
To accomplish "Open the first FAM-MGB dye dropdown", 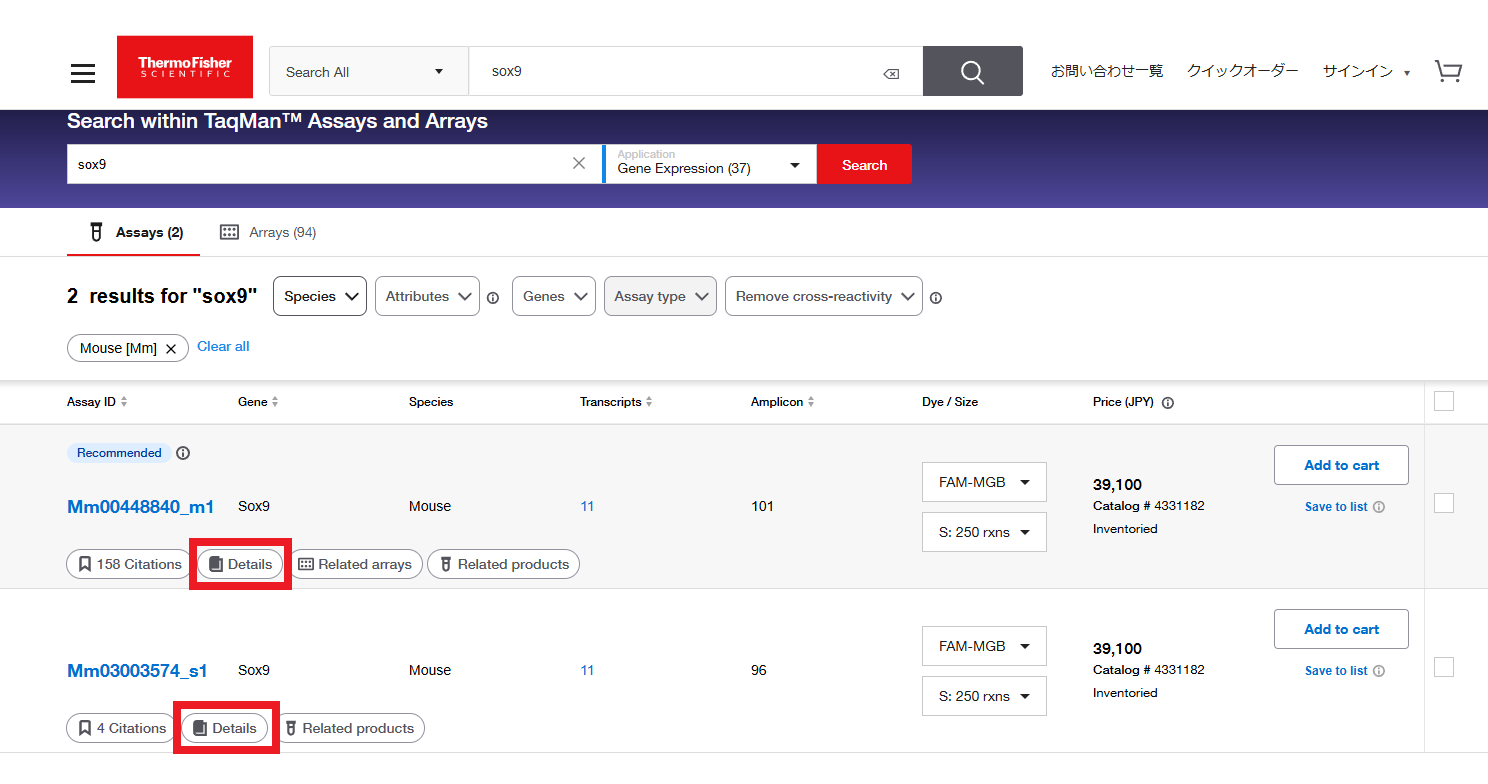I will tap(983, 482).
